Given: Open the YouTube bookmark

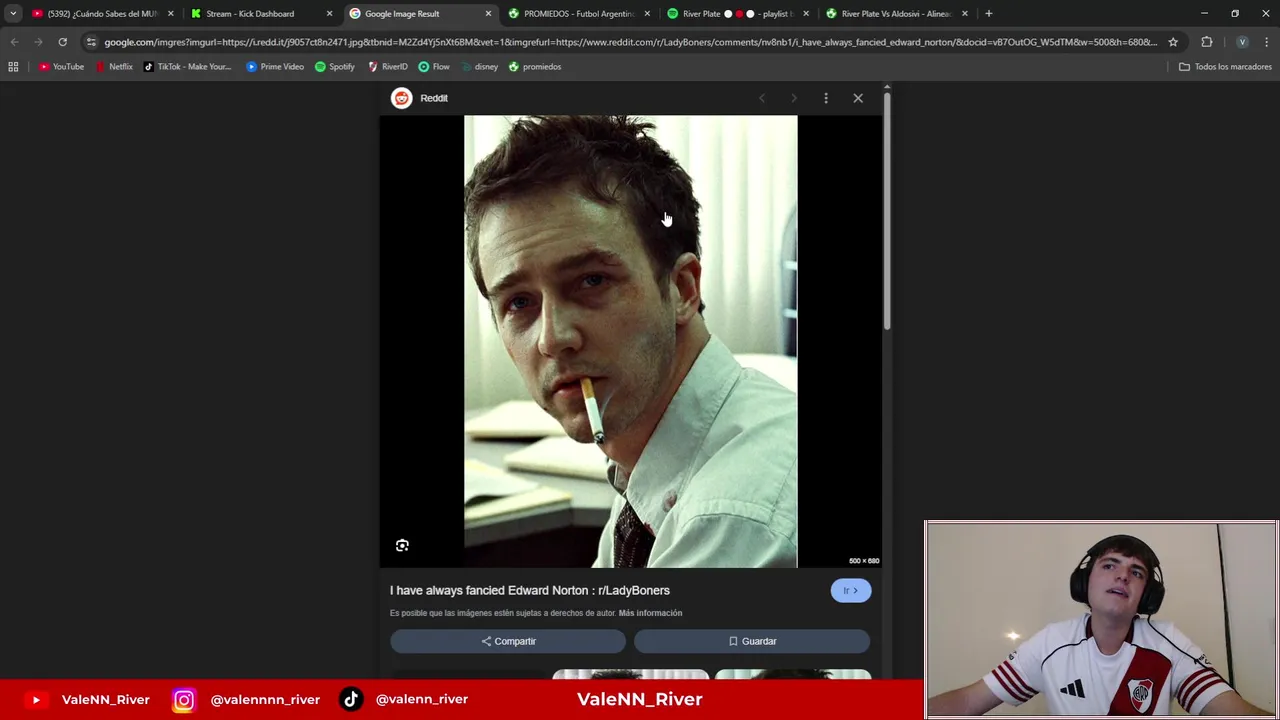Looking at the screenshot, I should pos(62,67).
